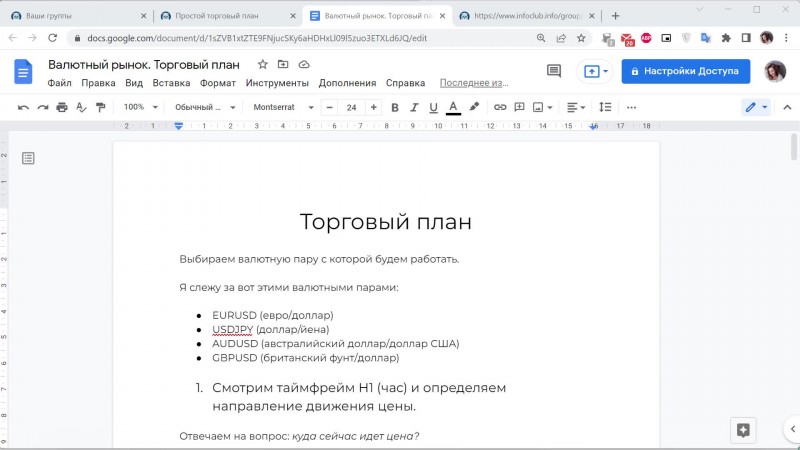Add a comment via toolbar icon
The width and height of the screenshot is (800, 450).
click(519, 107)
